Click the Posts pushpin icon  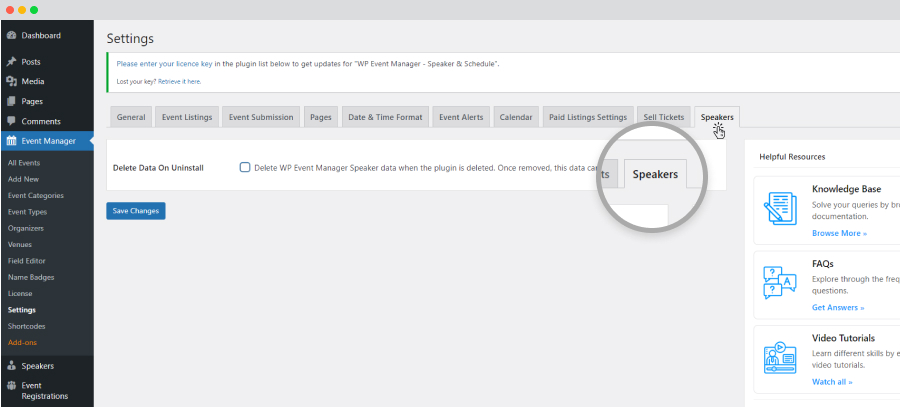tap(11, 62)
